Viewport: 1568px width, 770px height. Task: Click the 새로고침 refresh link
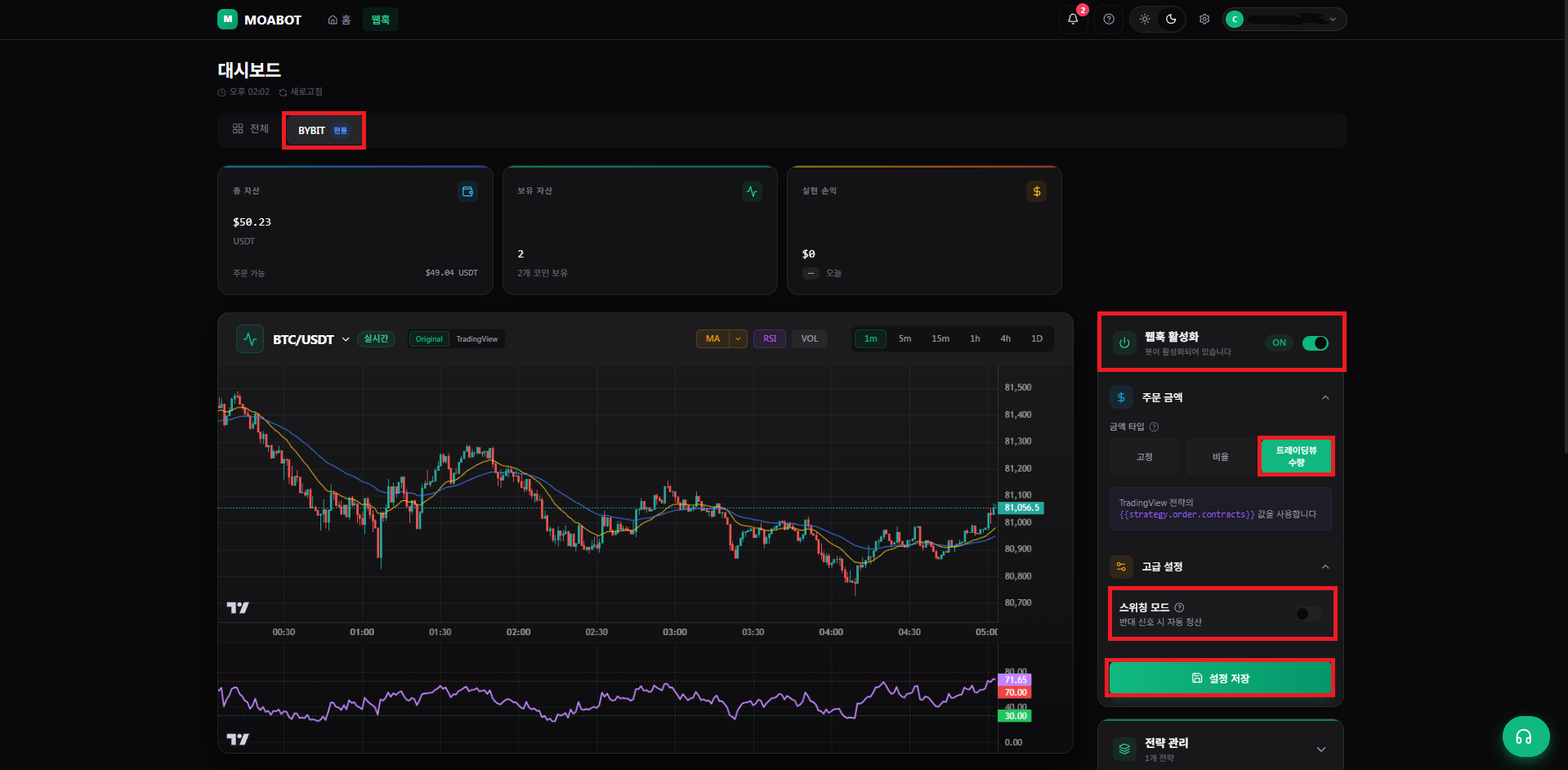pos(301,92)
